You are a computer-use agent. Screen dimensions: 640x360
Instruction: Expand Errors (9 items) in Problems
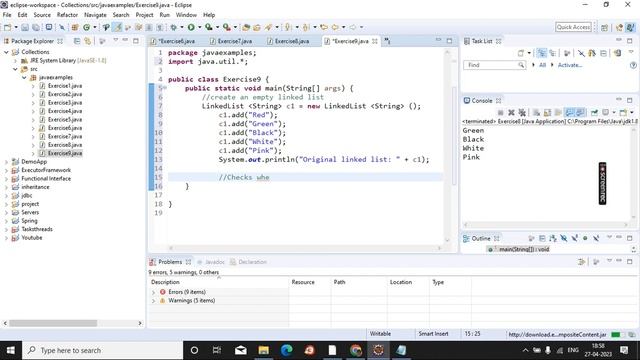coord(153,292)
